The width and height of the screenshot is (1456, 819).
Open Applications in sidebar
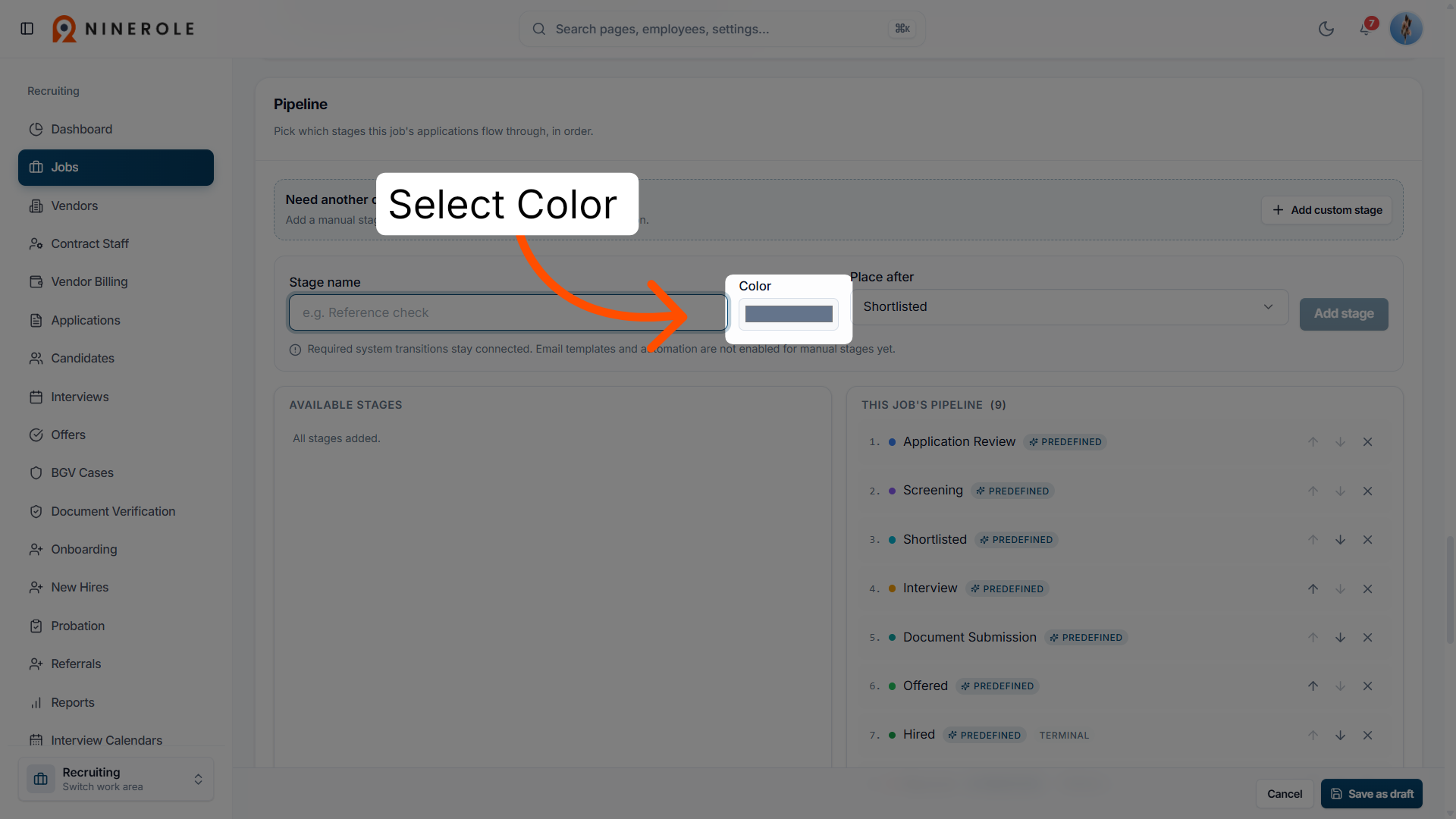(x=116, y=320)
